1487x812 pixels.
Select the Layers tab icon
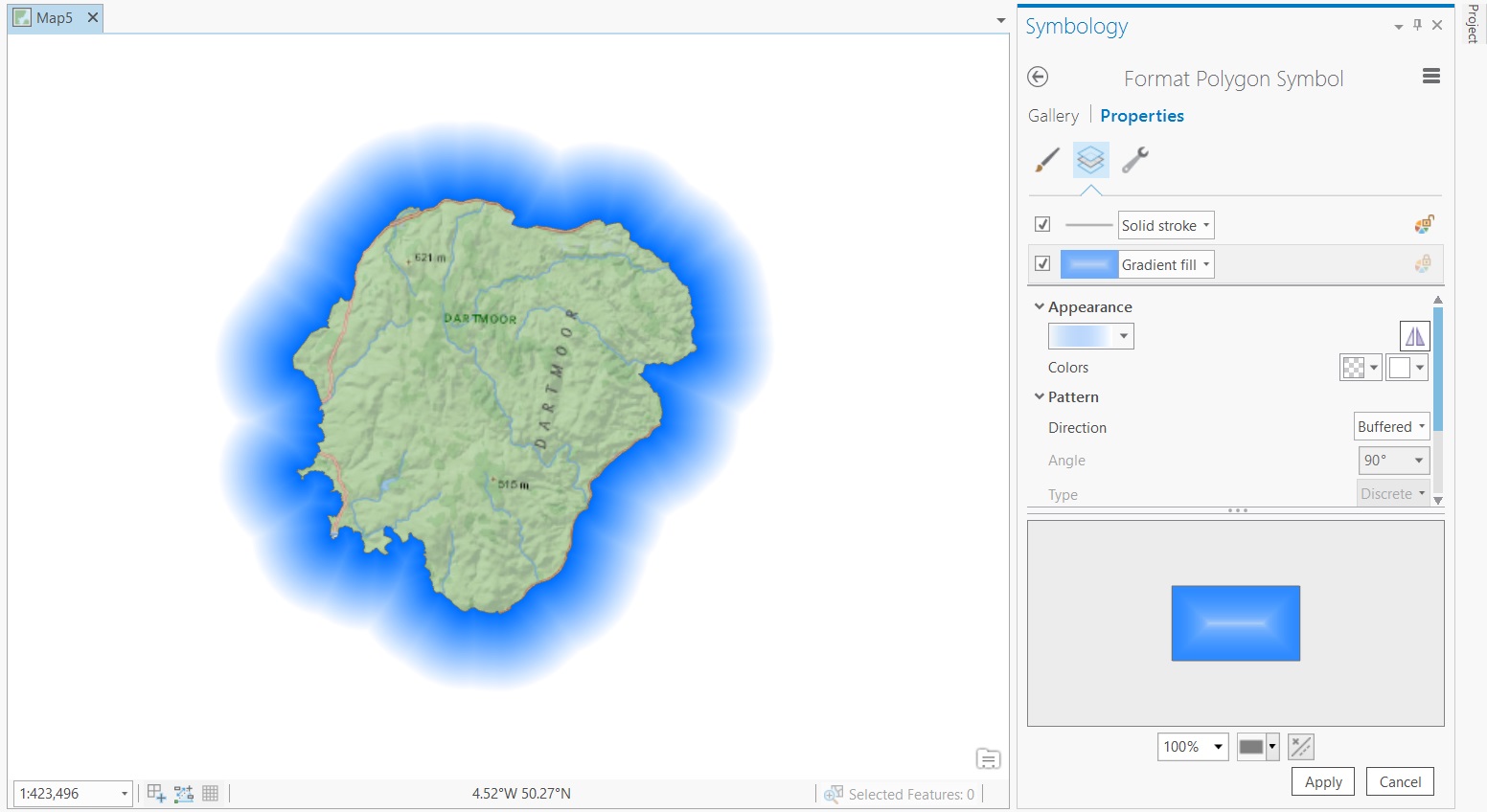[1090, 160]
